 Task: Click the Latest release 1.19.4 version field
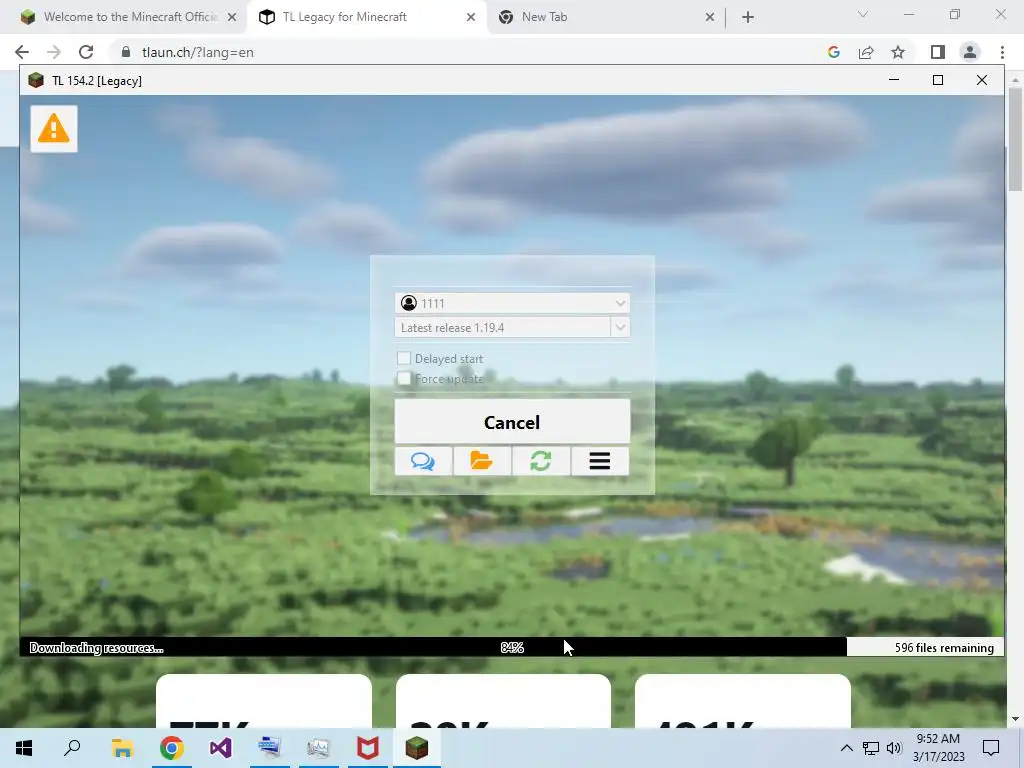[503, 327]
